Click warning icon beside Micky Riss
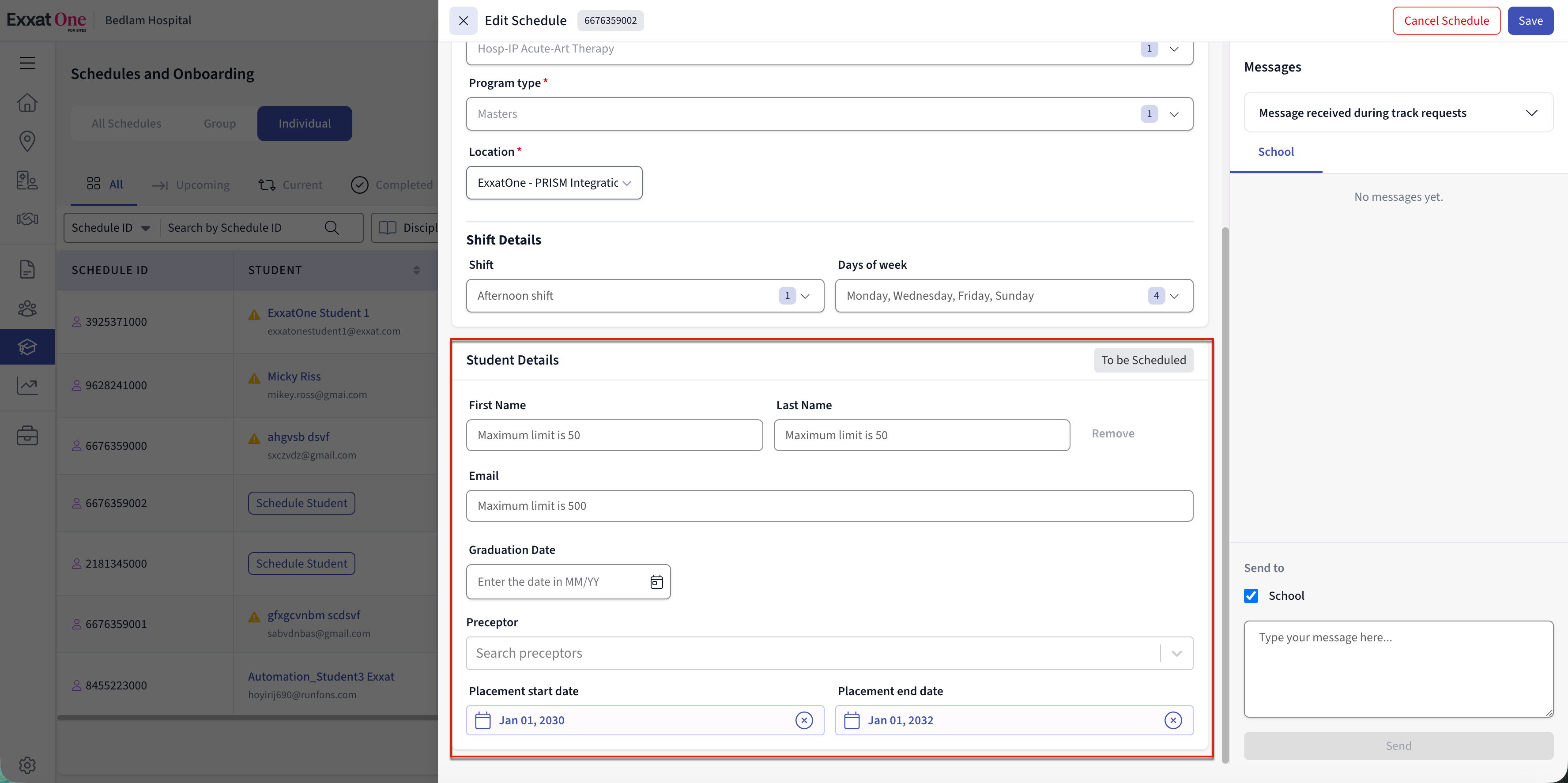The width and height of the screenshot is (1568, 783). tap(254, 378)
